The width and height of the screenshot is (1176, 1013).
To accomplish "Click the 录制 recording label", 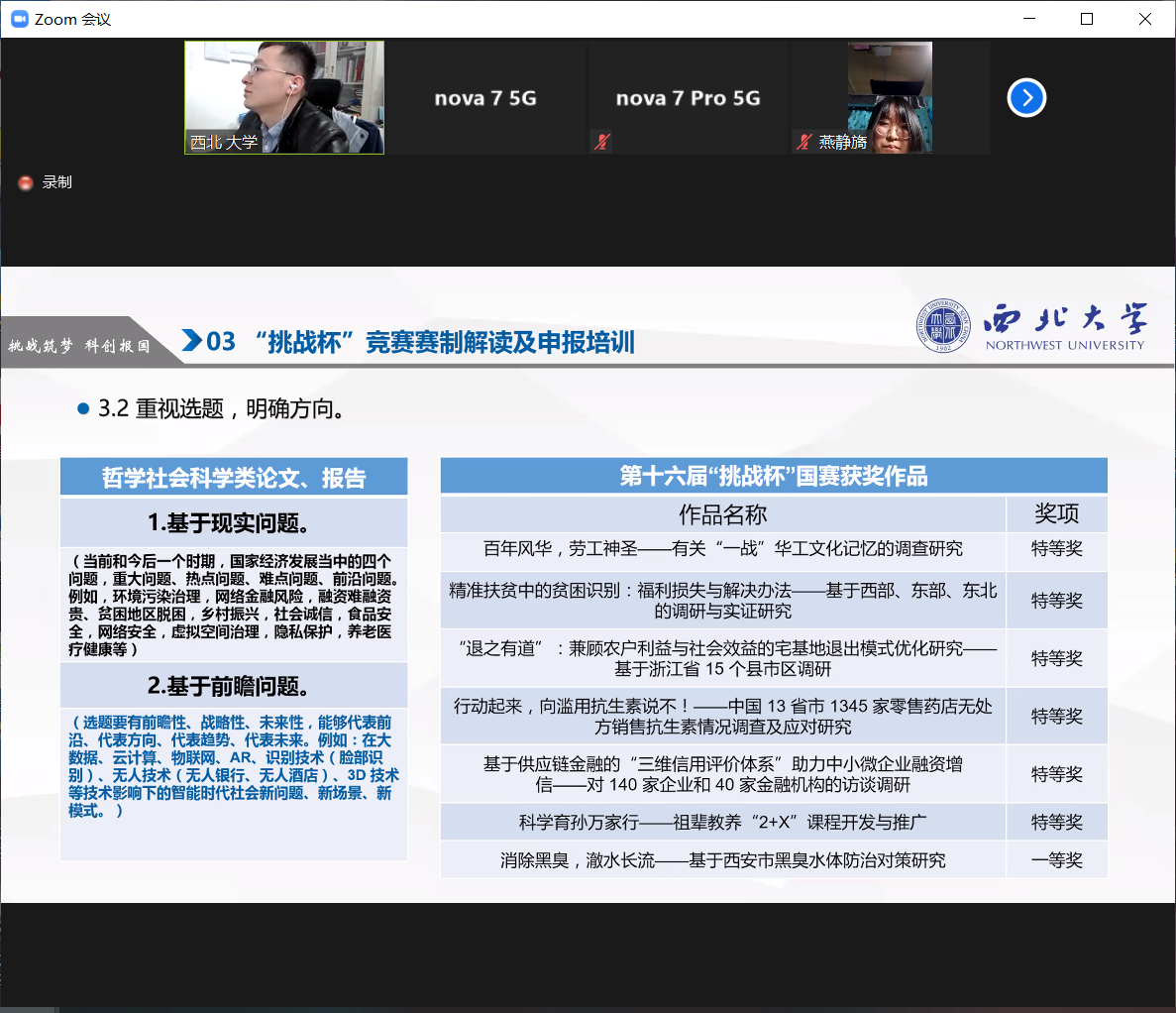I will click(x=57, y=182).
